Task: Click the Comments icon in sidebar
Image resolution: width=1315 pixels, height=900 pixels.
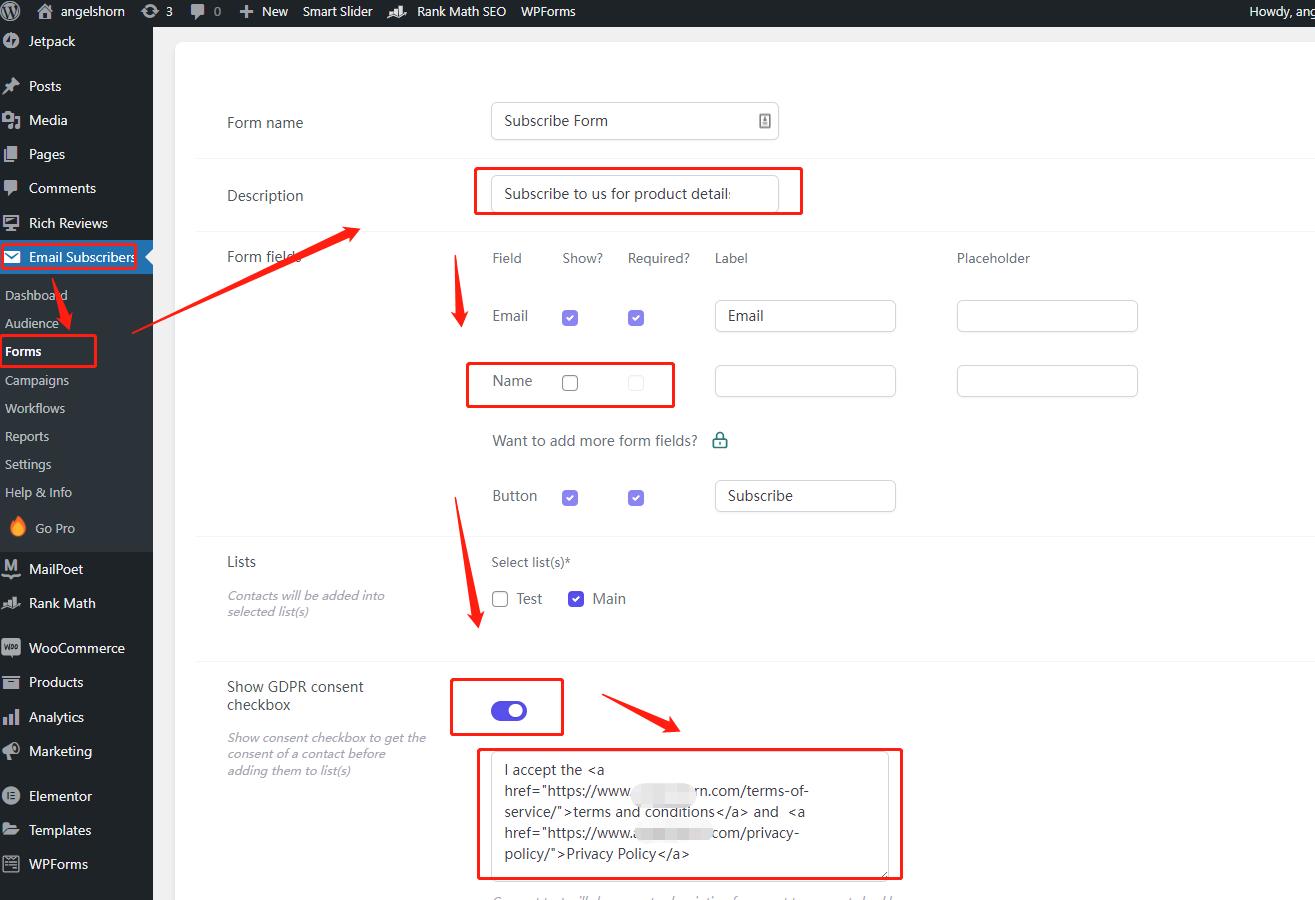Action: coord(11,188)
